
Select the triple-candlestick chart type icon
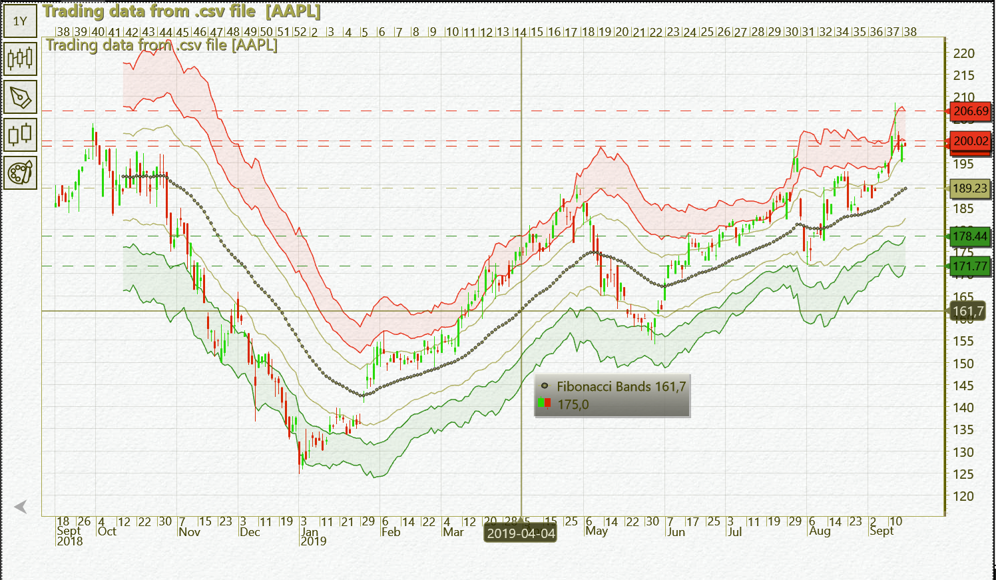20,59
